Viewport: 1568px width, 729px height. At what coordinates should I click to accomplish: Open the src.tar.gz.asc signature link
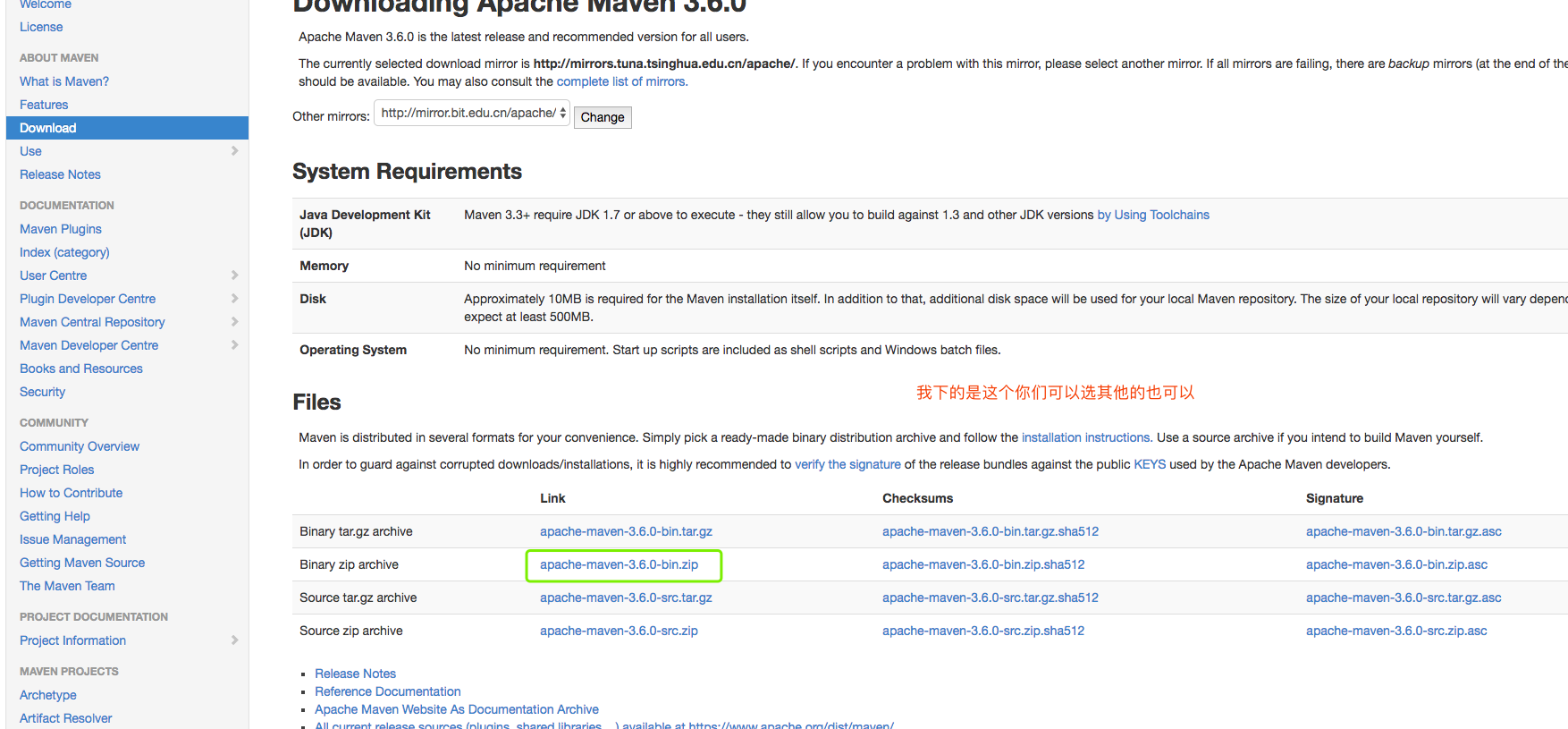point(1404,598)
